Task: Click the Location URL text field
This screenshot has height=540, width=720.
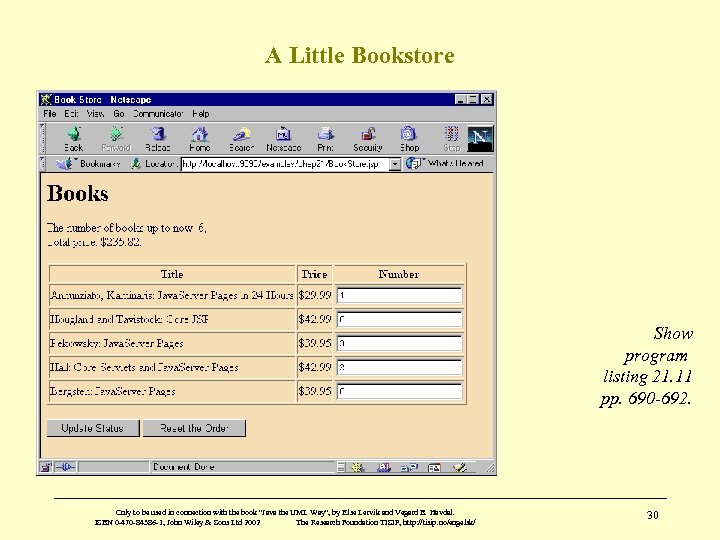Action: 285,164
